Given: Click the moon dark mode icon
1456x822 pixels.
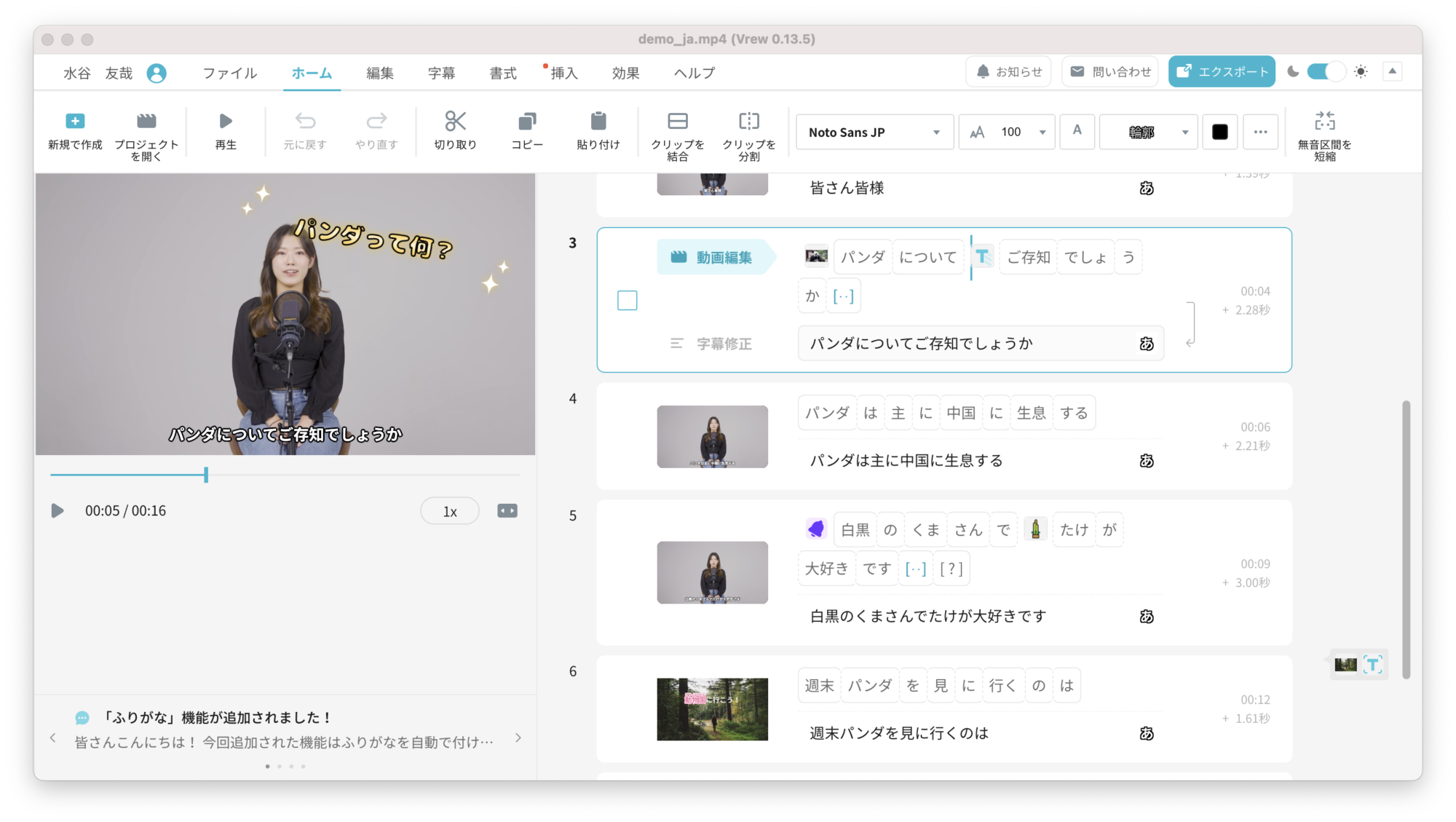Looking at the screenshot, I should pyautogui.click(x=1293, y=71).
